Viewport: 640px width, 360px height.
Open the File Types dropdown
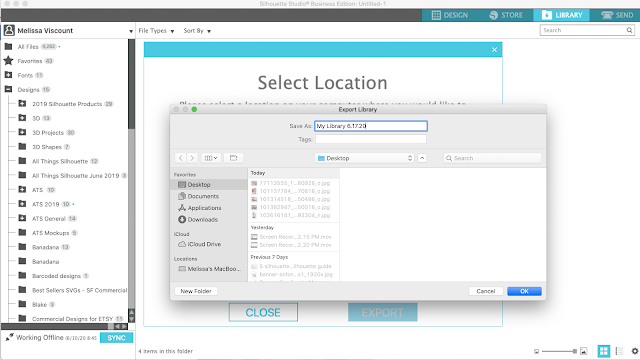click(x=156, y=31)
